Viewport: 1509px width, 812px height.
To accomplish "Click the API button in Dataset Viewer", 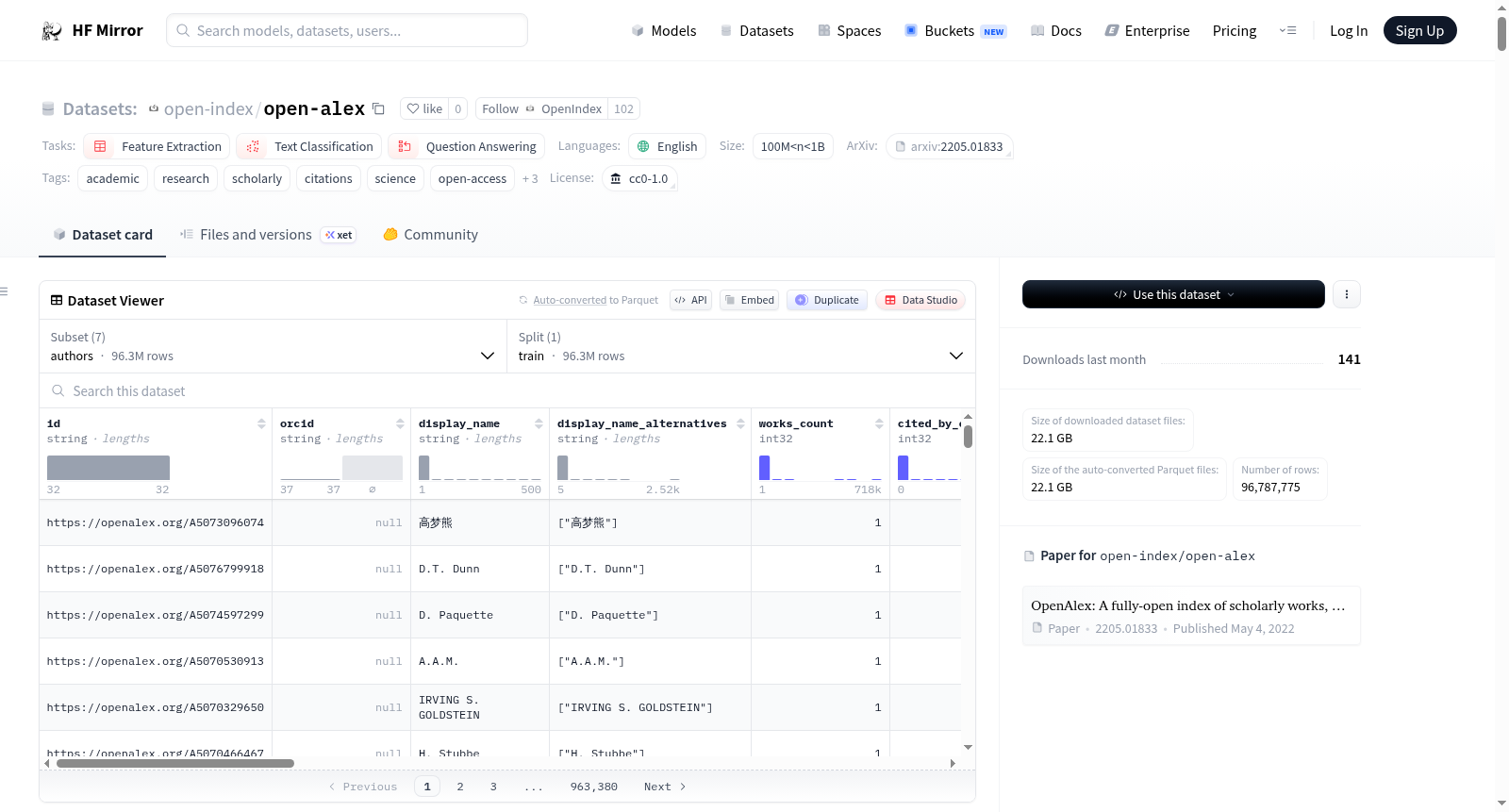I will click(690, 300).
